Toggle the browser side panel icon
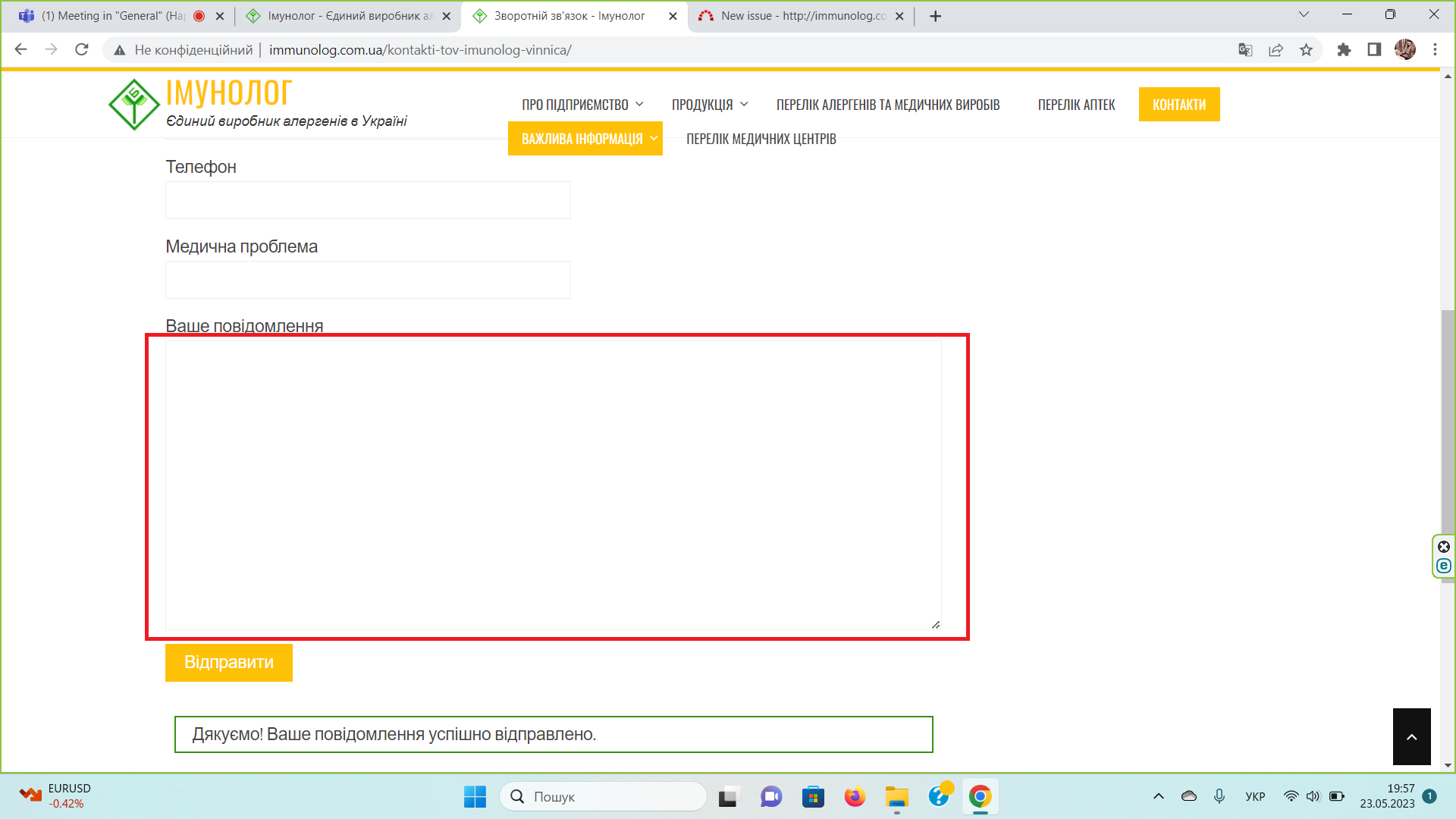This screenshot has width=1456, height=819. [1374, 50]
